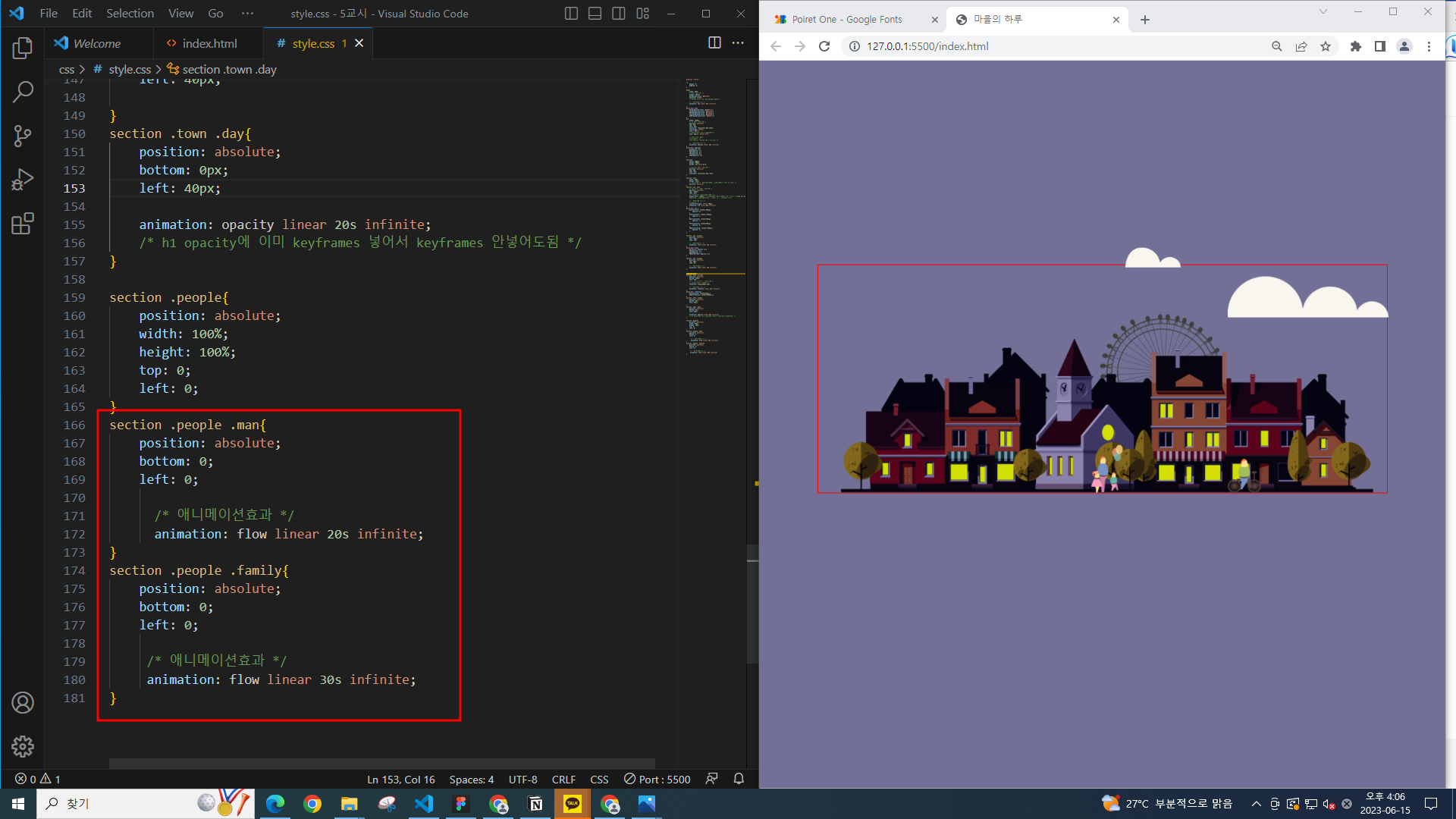Bookmark this page with star icon
1456x819 pixels.
coord(1326,46)
